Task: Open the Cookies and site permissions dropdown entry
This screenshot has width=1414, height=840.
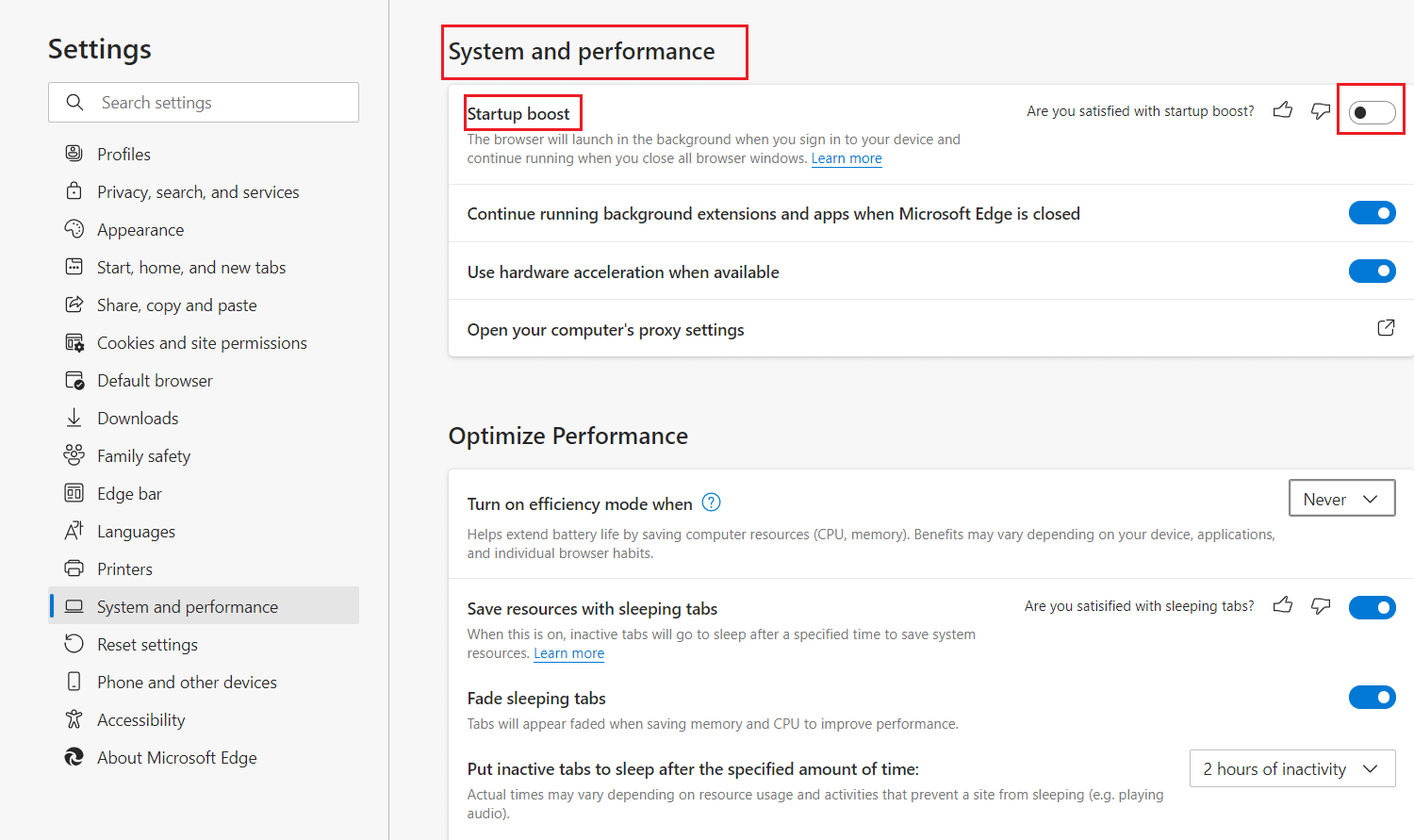Action: [x=202, y=342]
